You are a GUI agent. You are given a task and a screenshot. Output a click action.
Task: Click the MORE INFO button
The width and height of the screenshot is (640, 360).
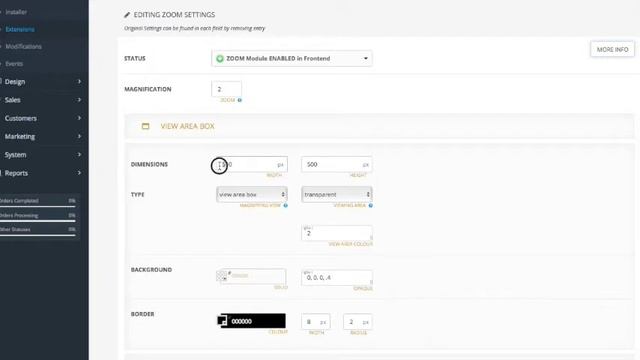pos(612,49)
